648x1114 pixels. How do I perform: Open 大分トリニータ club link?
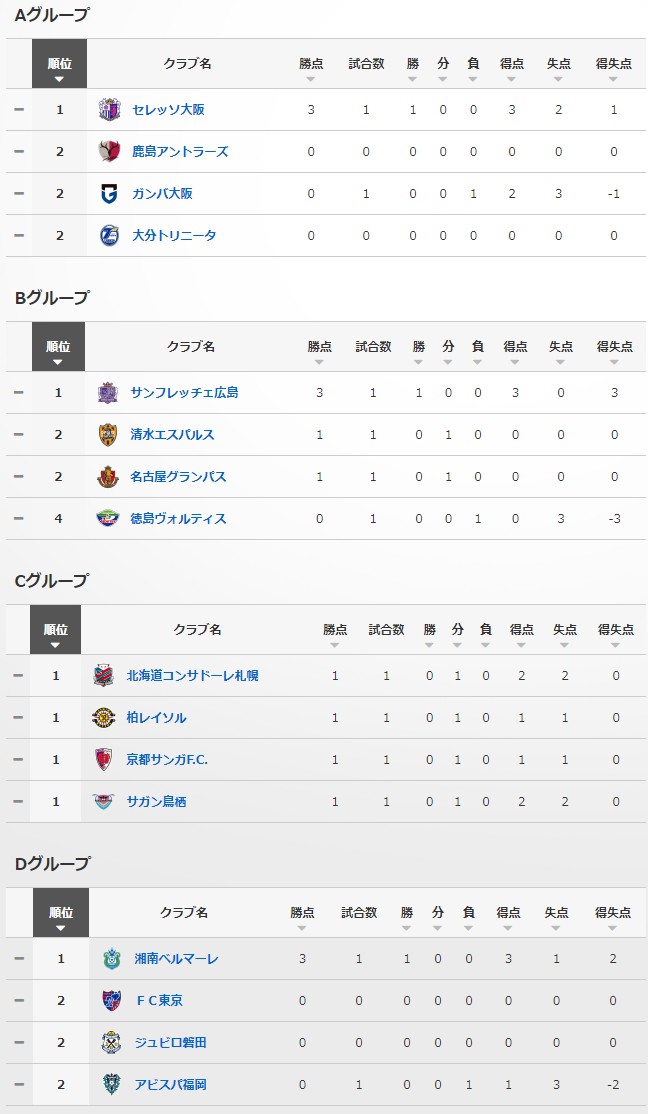tap(174, 235)
